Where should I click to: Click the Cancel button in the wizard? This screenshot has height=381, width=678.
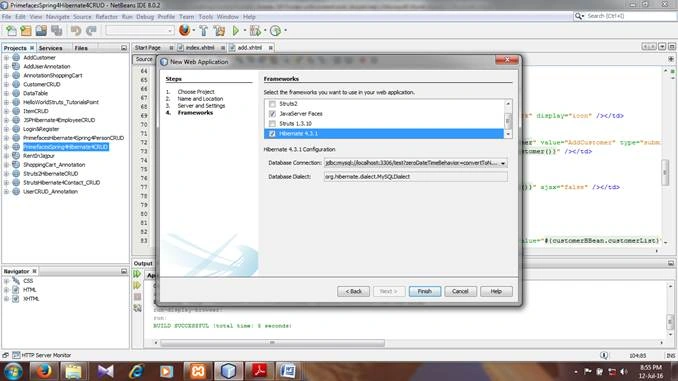[x=460, y=291]
